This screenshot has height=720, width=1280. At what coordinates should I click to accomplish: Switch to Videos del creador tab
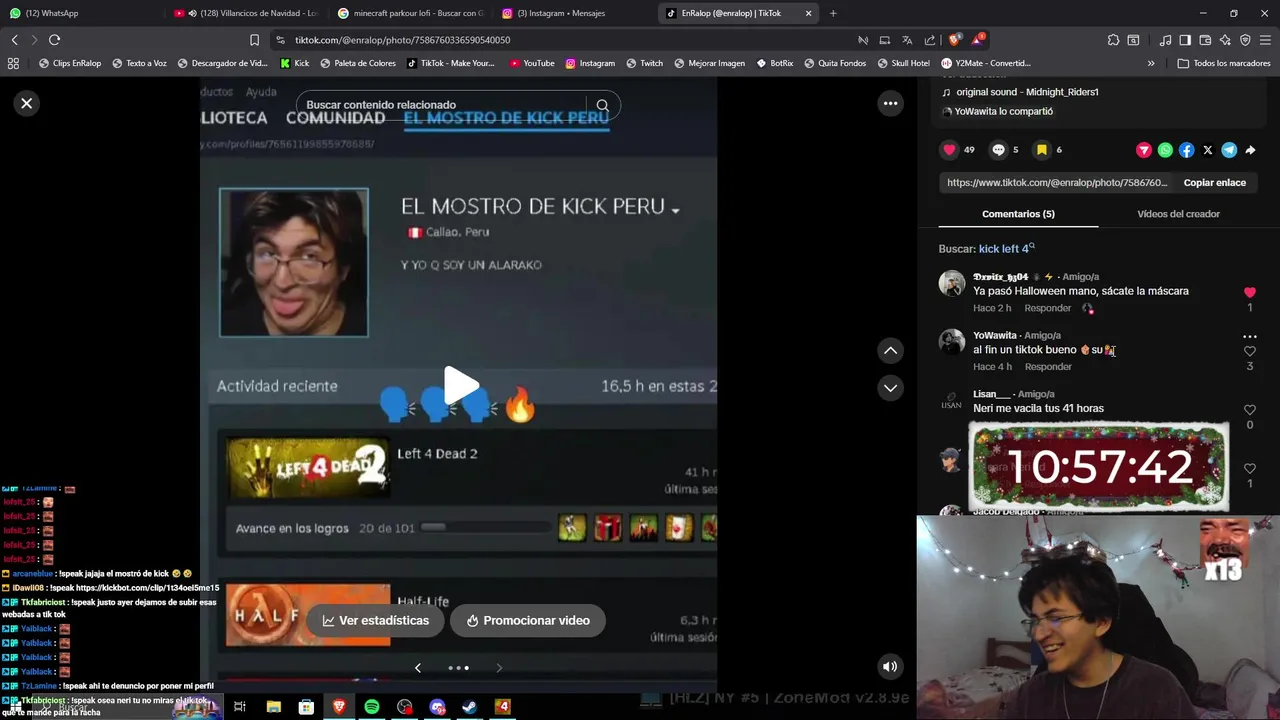[1178, 214]
